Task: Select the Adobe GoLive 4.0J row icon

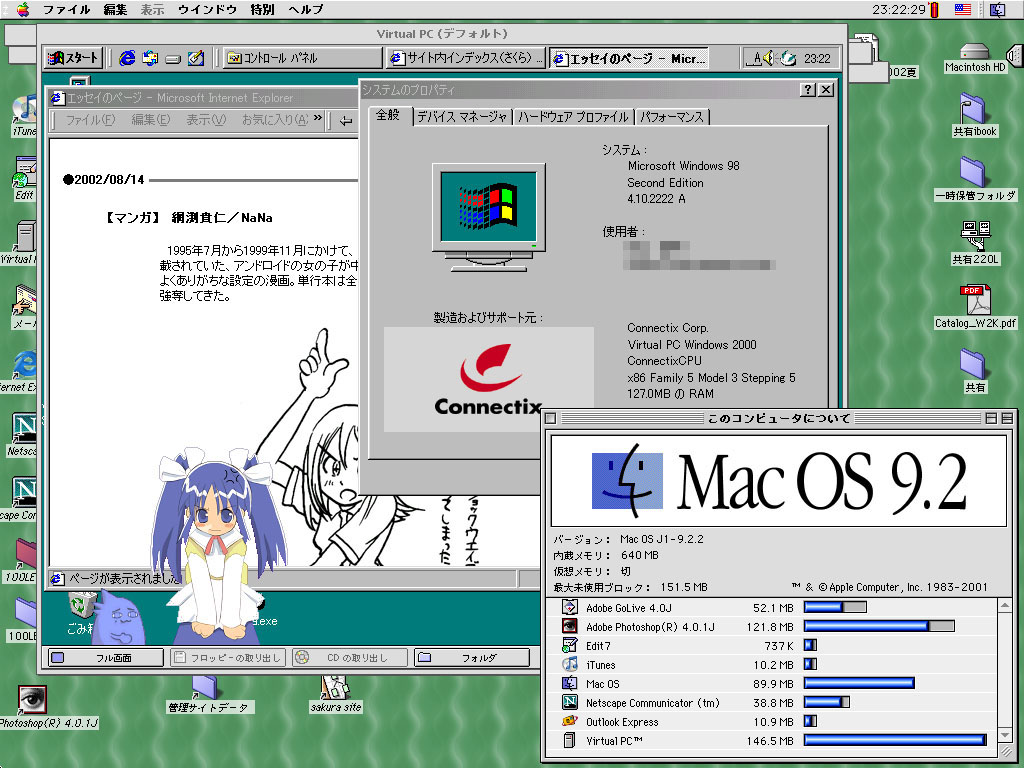Action: tap(569, 607)
